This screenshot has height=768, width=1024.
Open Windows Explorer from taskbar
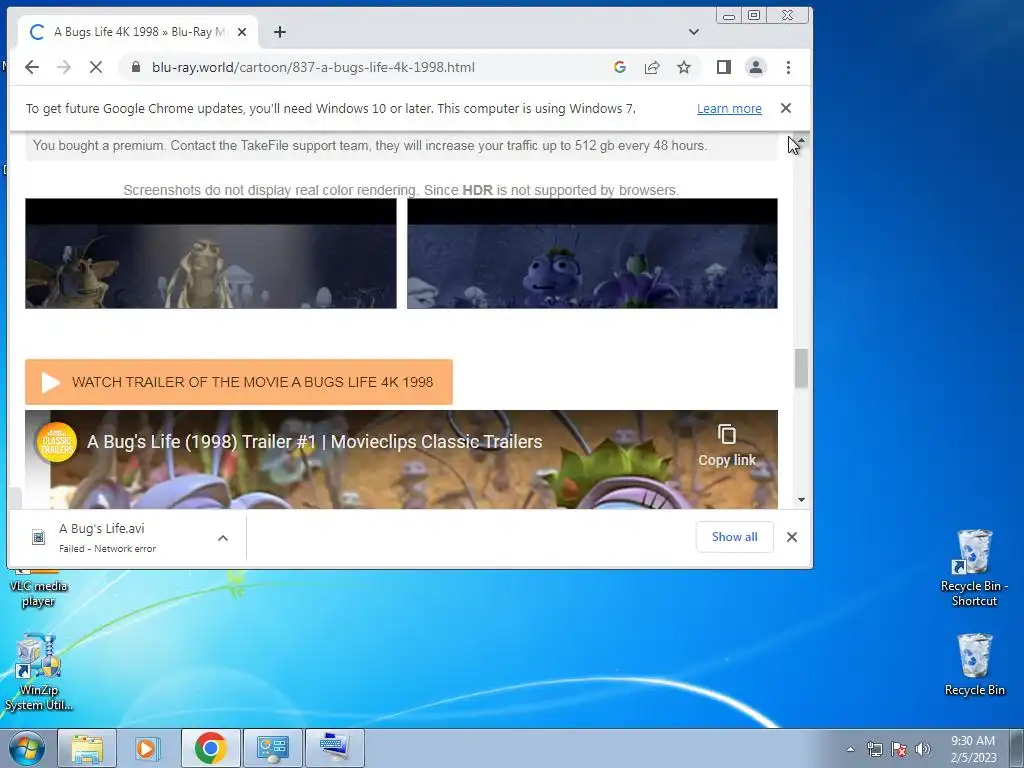coord(87,748)
